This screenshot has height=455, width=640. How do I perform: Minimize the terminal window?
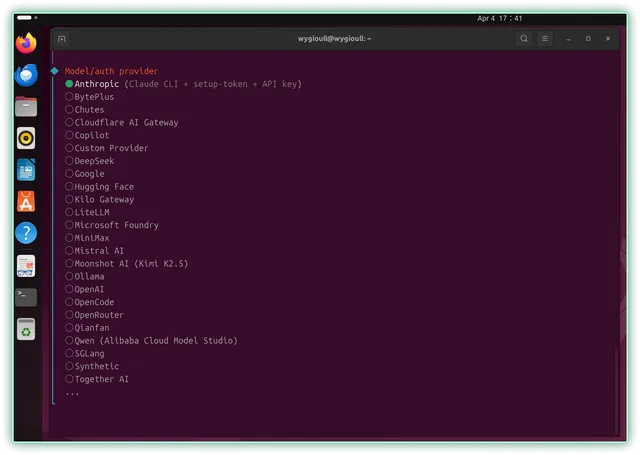point(569,39)
